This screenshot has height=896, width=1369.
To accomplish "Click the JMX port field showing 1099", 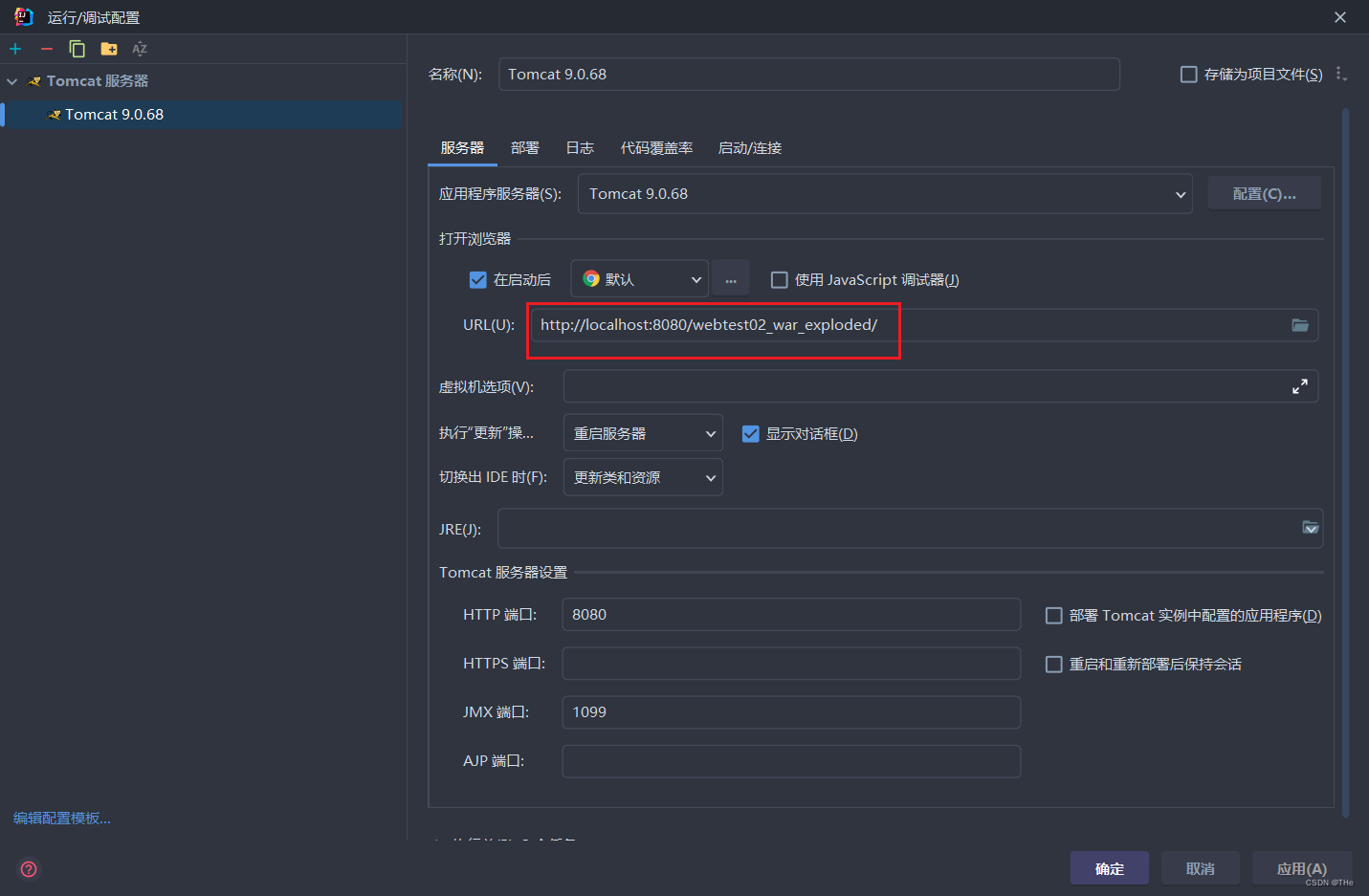I will (x=791, y=712).
